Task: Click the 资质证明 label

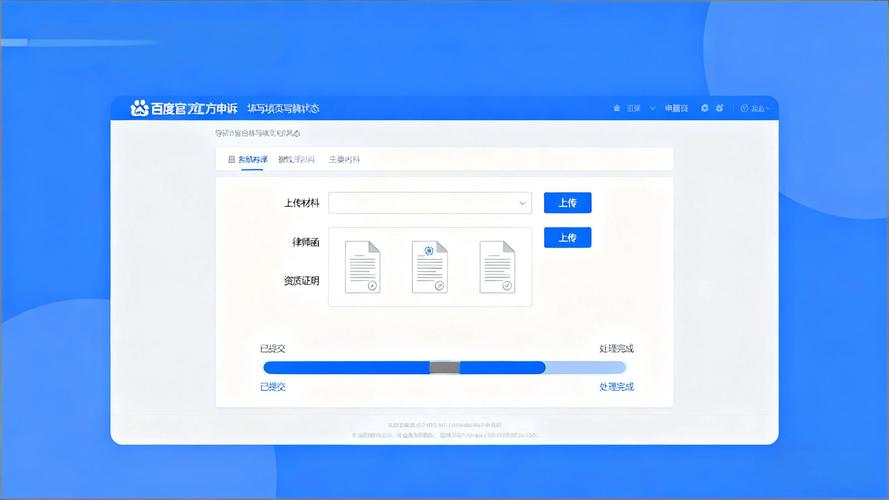Action: tap(302, 281)
